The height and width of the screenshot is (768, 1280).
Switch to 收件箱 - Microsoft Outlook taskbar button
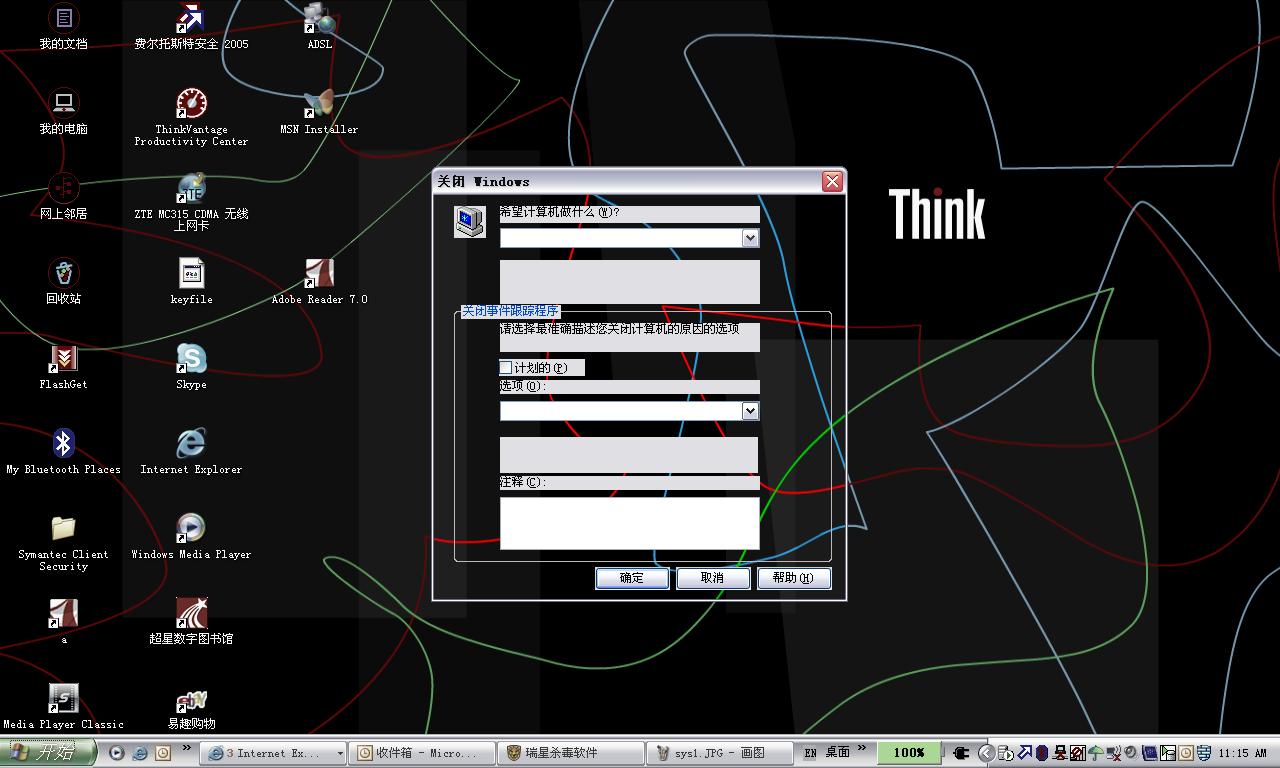point(420,753)
